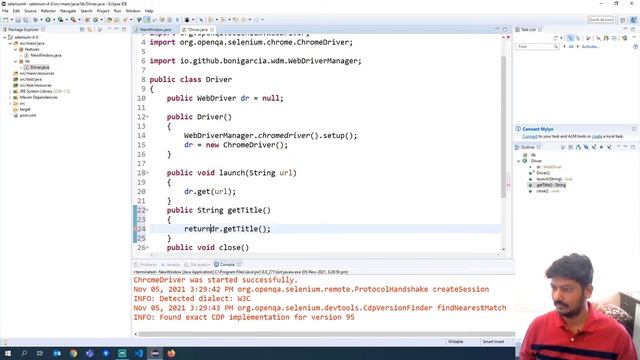Click the Connect link in Mylyn notice

coord(530,136)
